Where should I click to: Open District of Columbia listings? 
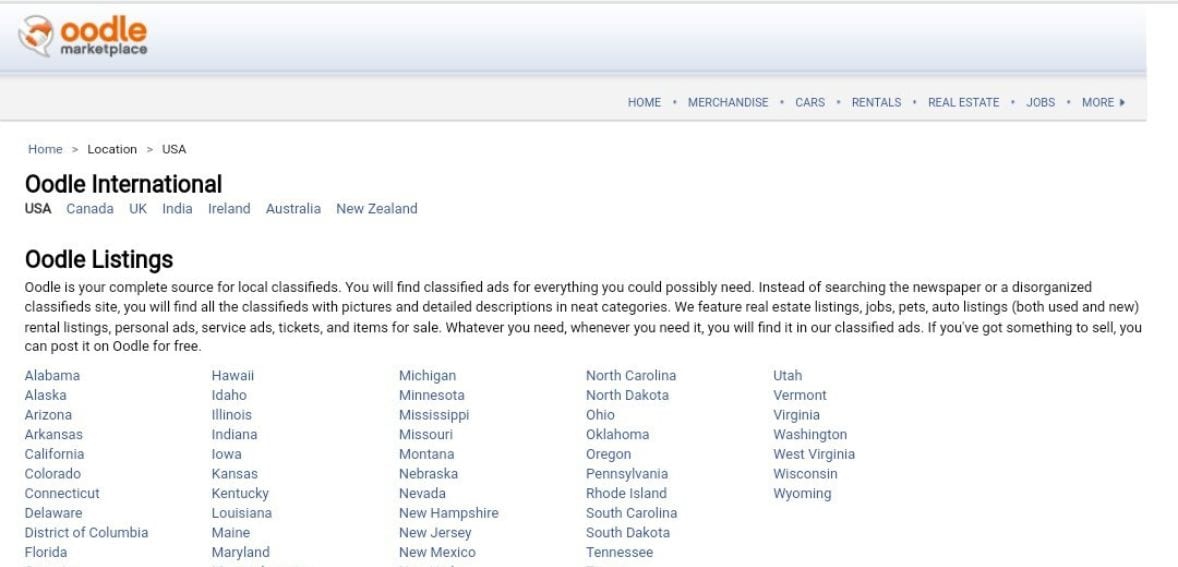pos(86,532)
